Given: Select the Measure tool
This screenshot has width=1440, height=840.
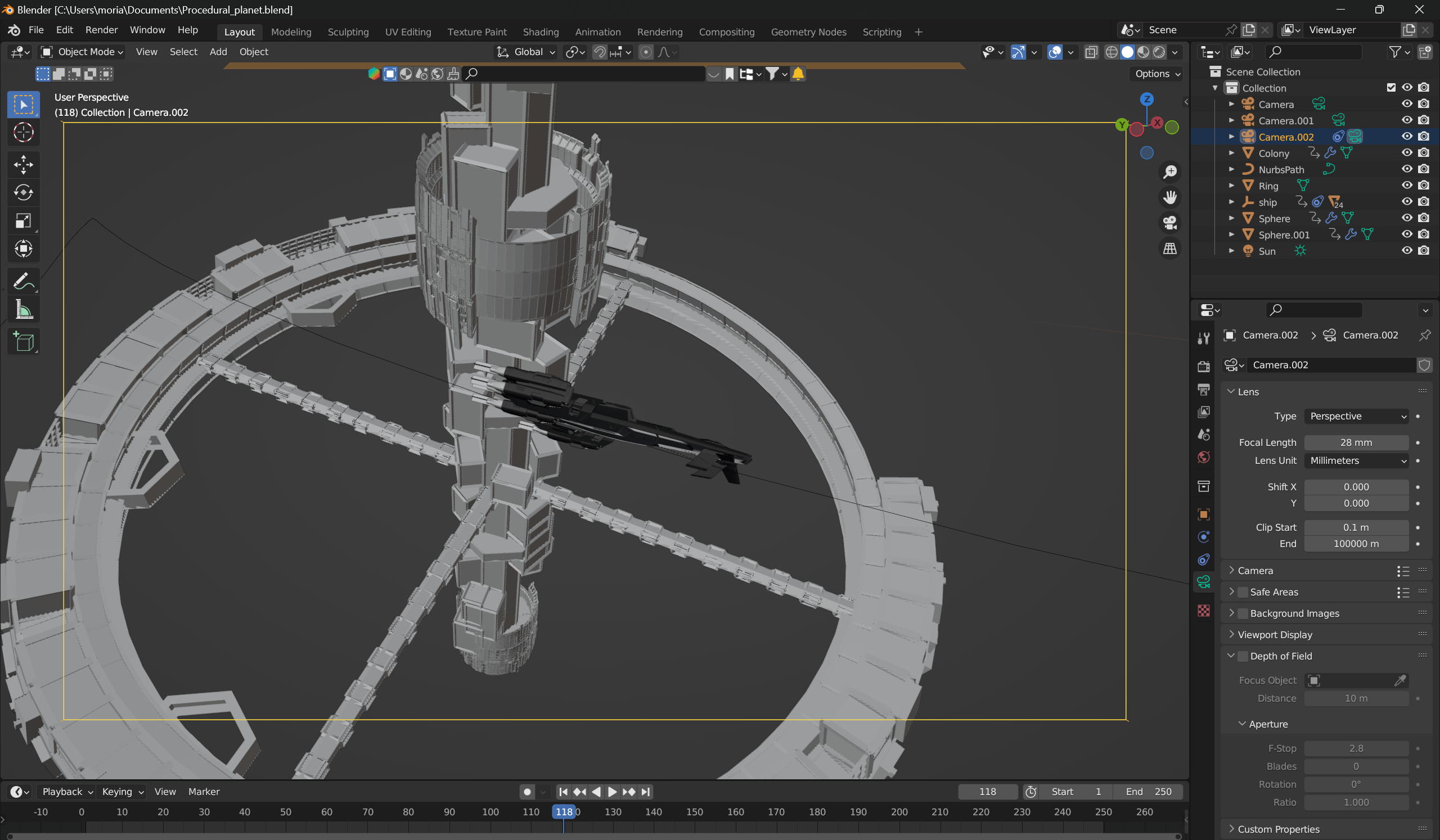Looking at the screenshot, I should click(x=24, y=309).
